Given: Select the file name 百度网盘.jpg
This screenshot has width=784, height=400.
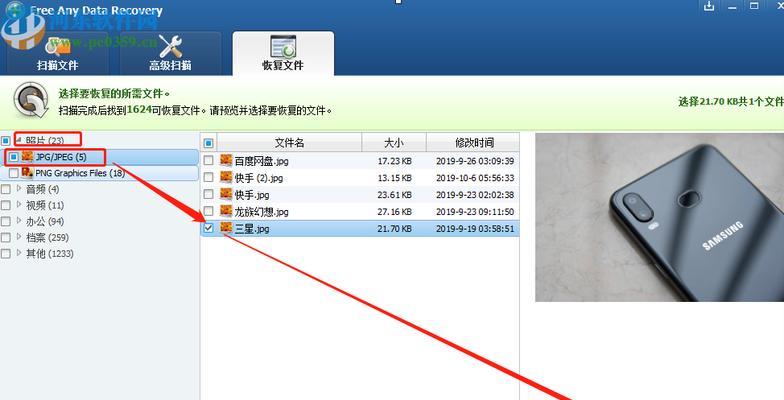Looking at the screenshot, I should 262,161.
